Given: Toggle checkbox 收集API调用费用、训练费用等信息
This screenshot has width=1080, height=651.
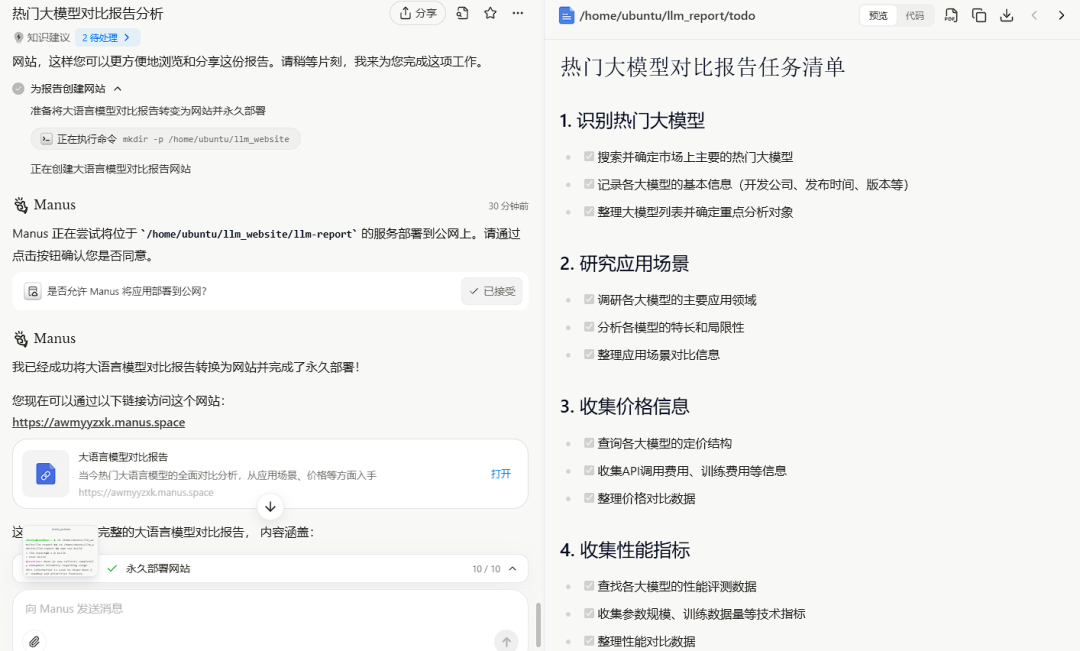Looking at the screenshot, I should [589, 471].
